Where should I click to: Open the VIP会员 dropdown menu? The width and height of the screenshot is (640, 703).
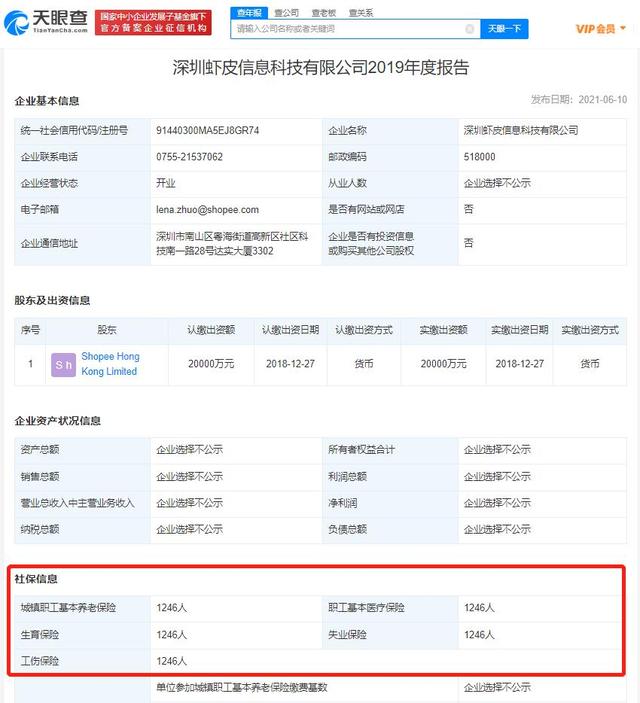(x=600, y=29)
